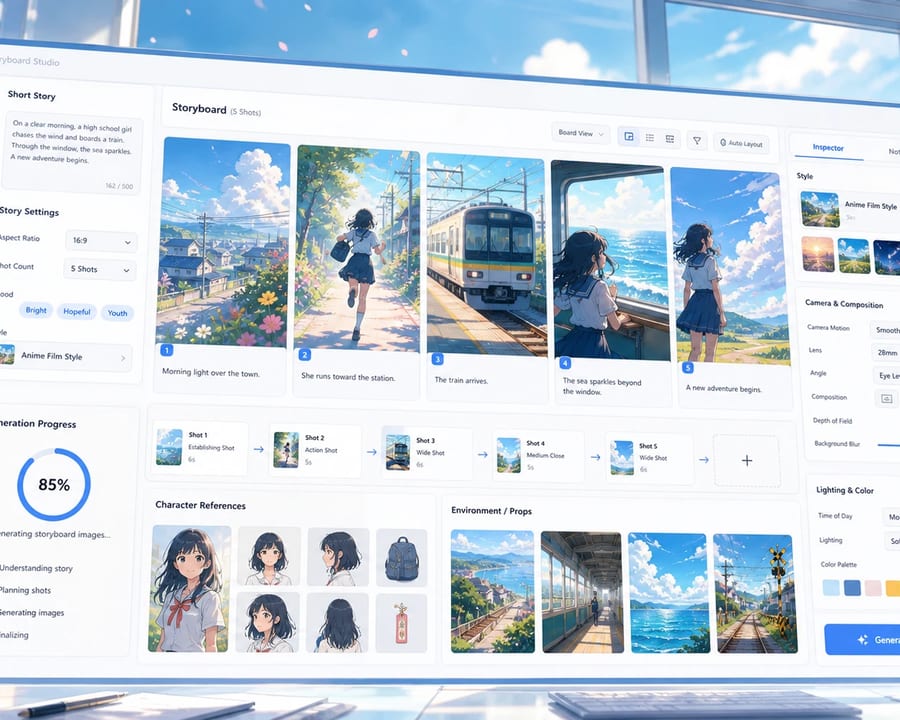Switch to board grid view icon

coord(629,137)
